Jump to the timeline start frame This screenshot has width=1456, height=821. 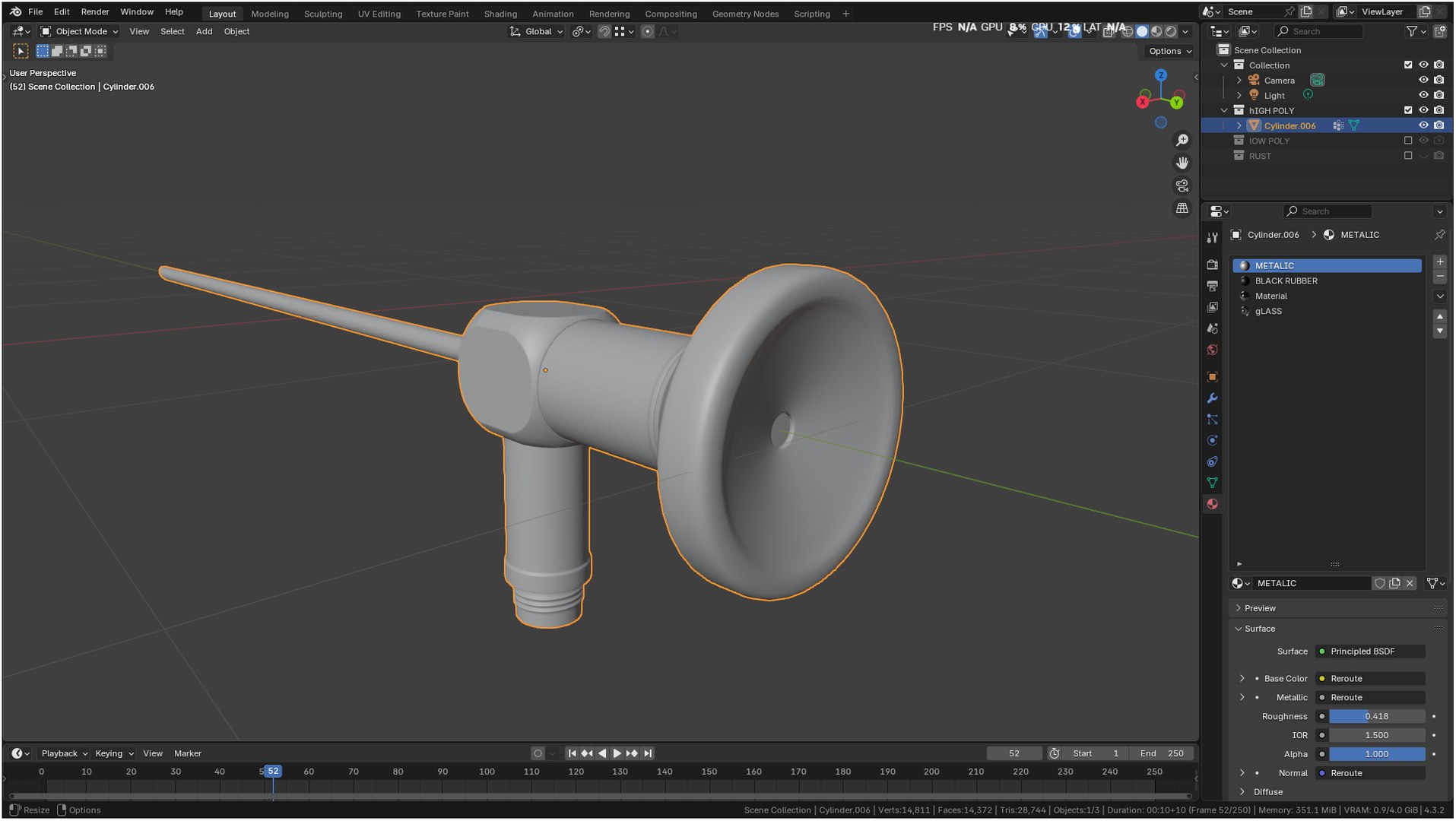tap(573, 753)
